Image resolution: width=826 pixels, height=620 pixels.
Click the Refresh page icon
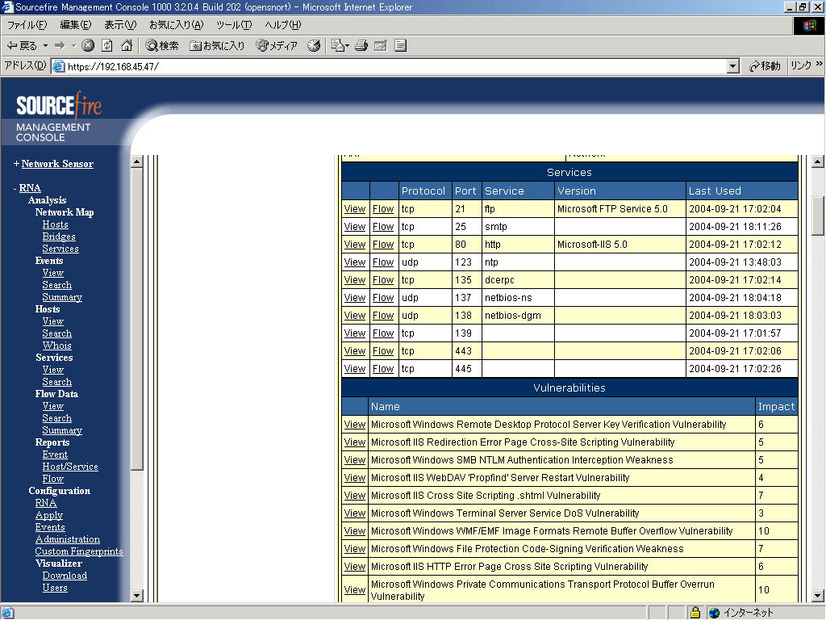(107, 45)
